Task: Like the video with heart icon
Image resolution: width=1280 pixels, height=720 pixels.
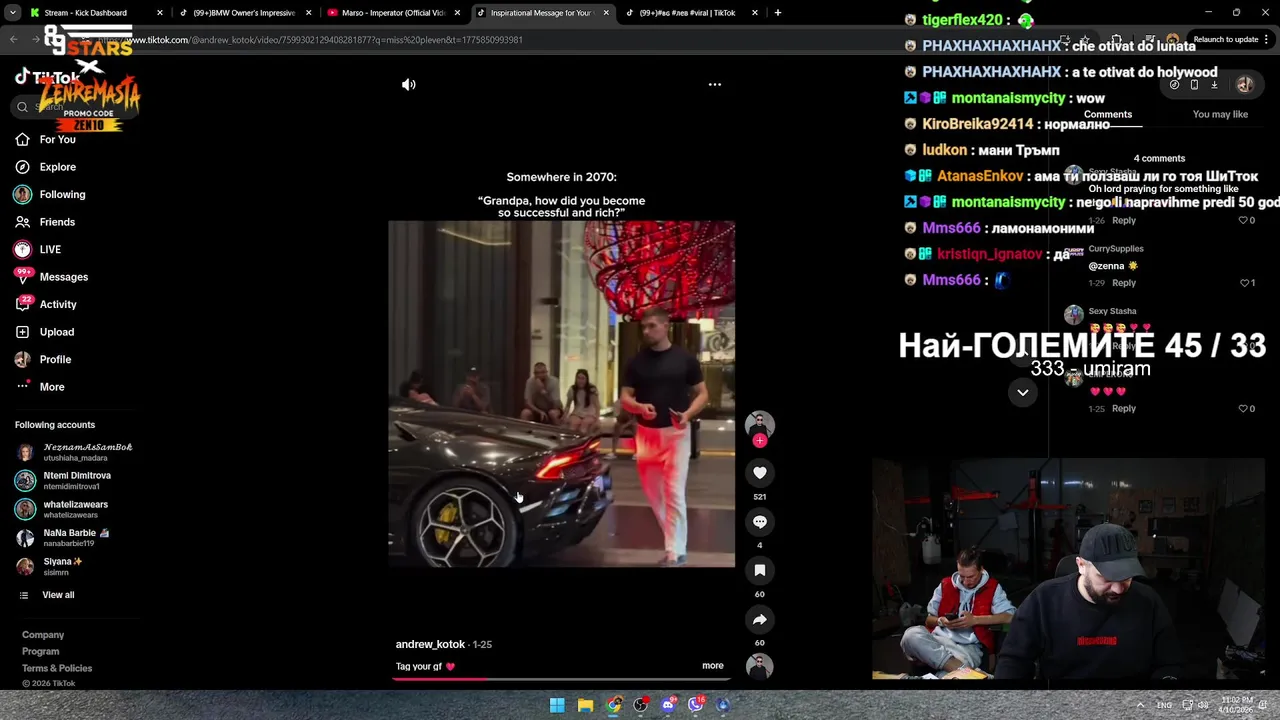Action: point(760,473)
